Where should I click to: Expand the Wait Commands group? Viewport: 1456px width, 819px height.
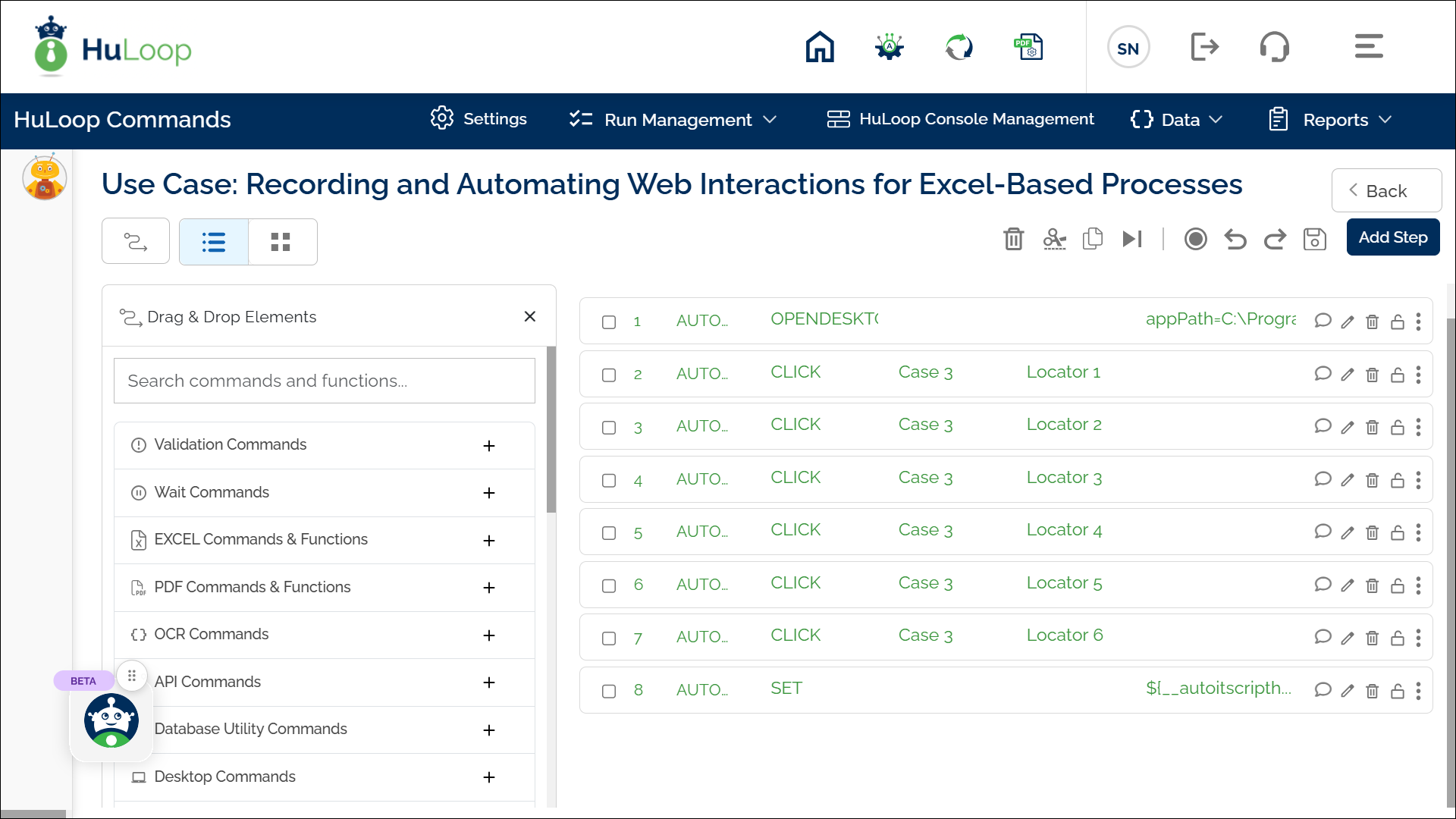click(489, 493)
